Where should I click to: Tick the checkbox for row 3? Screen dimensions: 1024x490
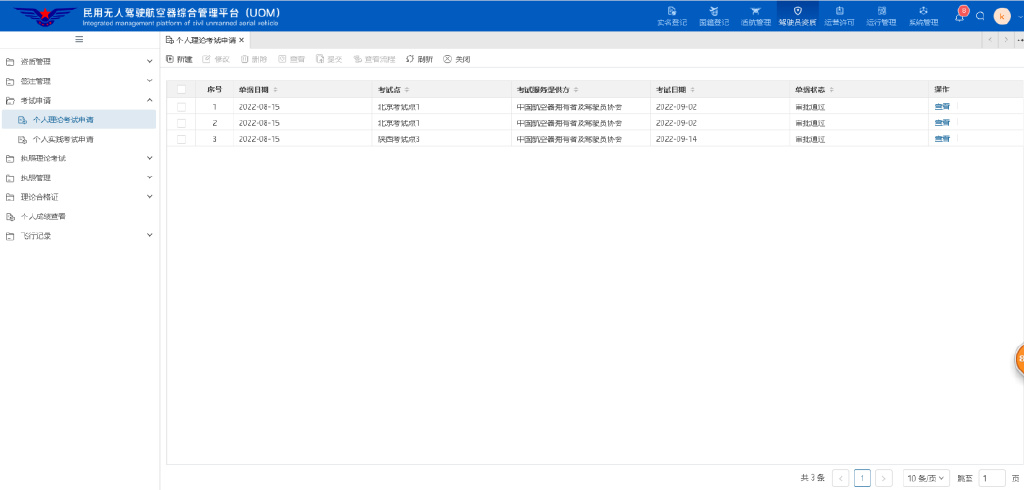pyautogui.click(x=181, y=139)
